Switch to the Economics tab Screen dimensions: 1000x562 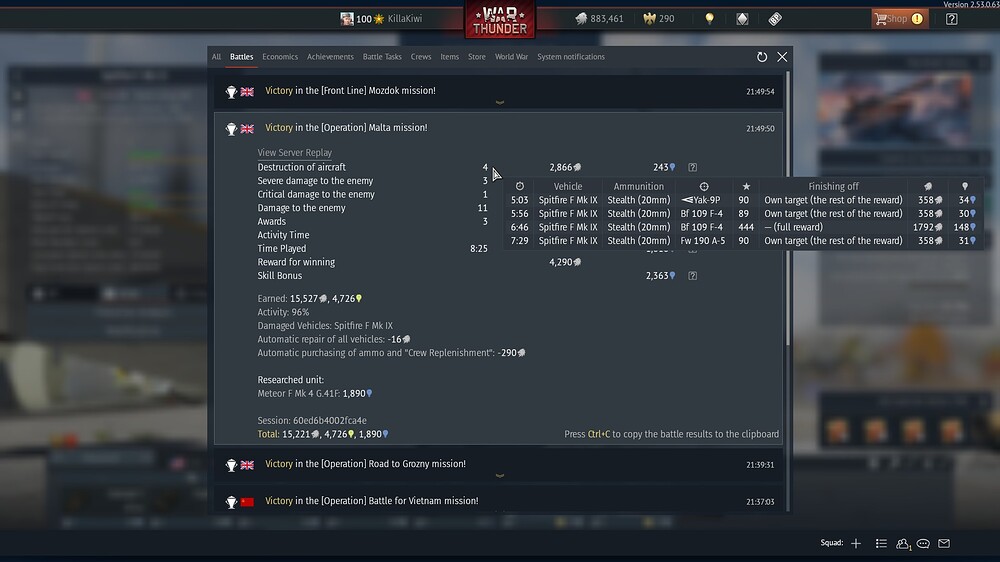point(280,57)
